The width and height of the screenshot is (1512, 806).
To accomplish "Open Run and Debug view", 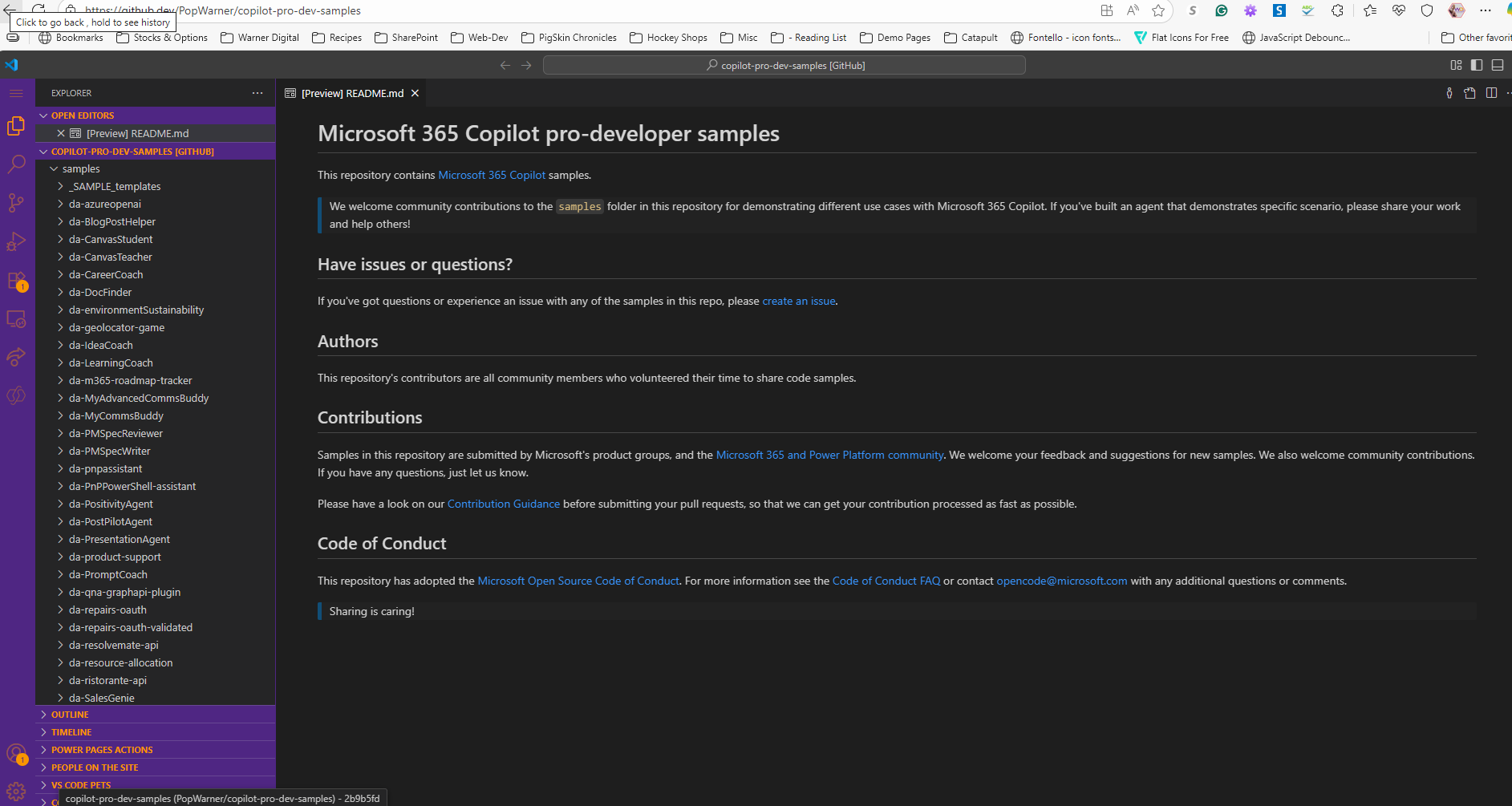I will tap(16, 241).
